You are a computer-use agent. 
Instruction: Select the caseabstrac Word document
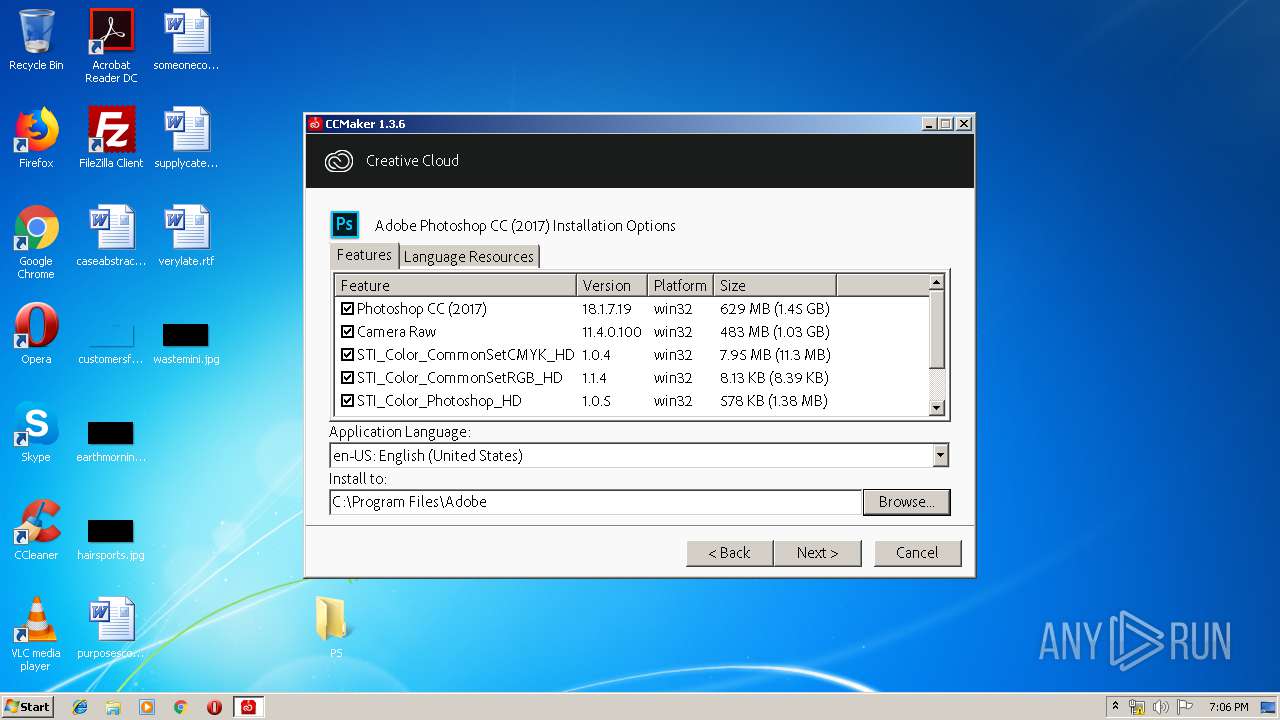click(111, 236)
